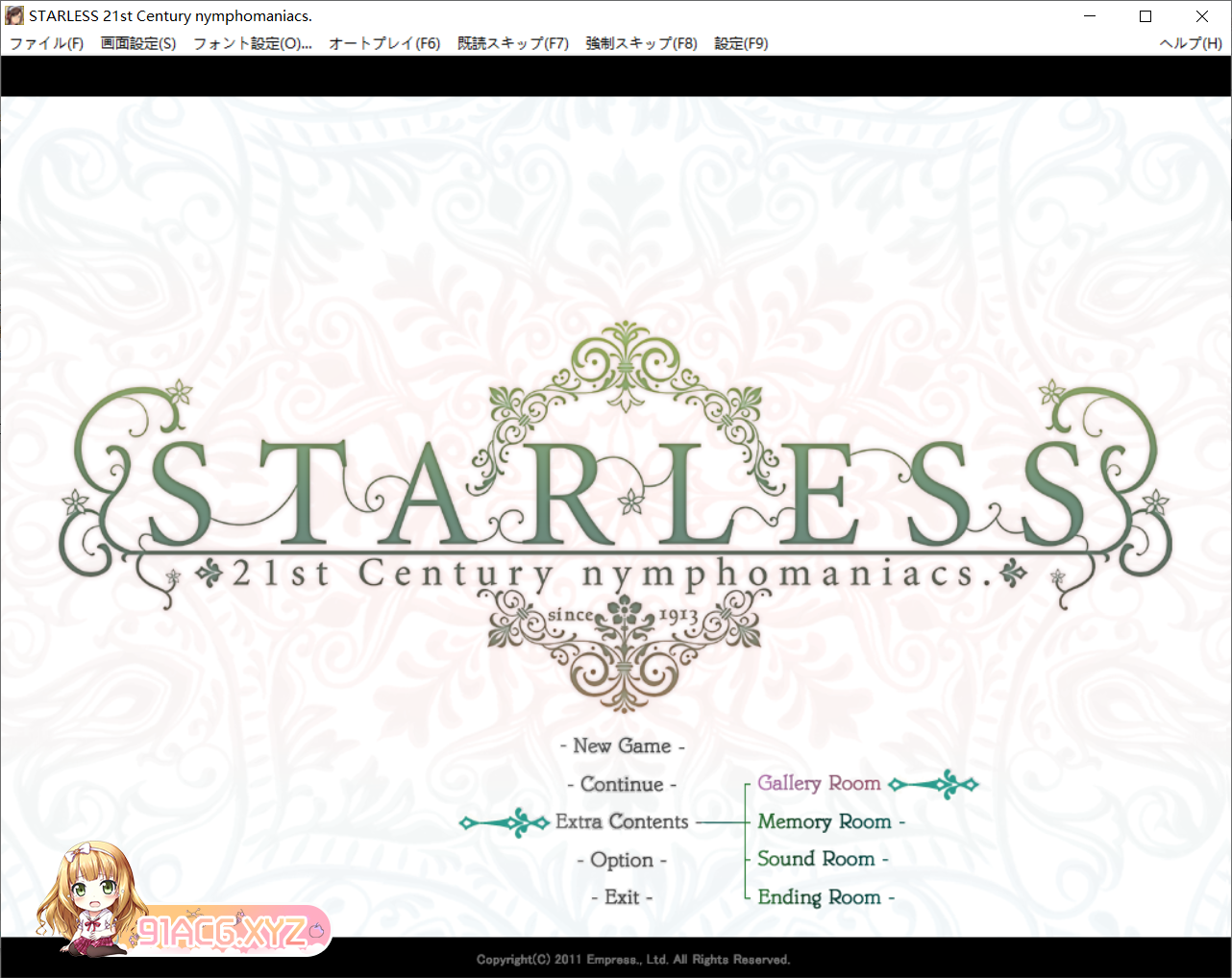This screenshot has height=978, width=1232.
Task: Close the STARLESS window
Action: coord(1201,15)
